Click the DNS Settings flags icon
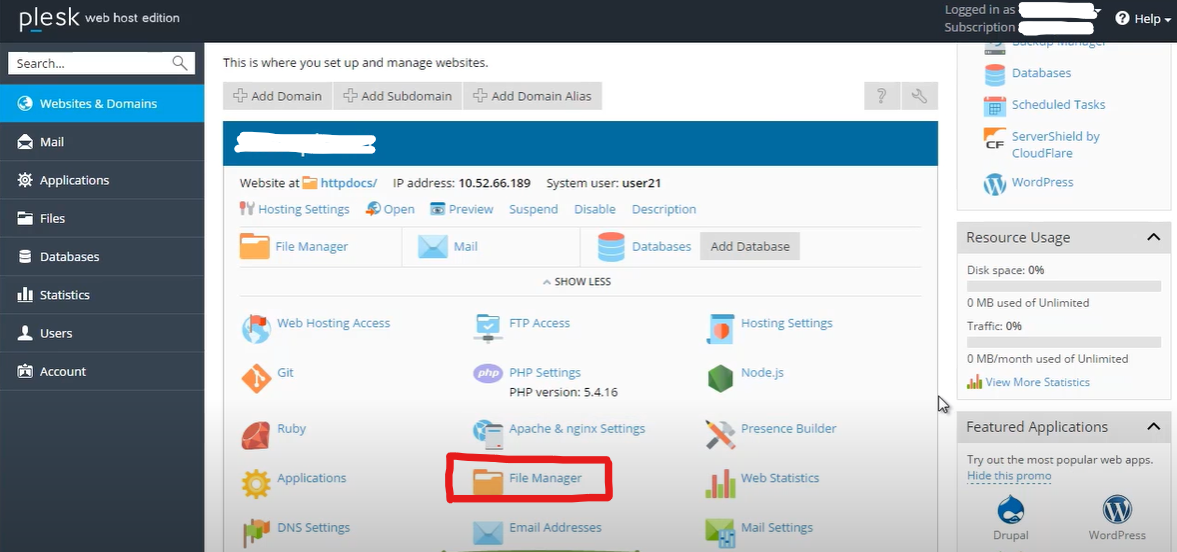 point(256,533)
